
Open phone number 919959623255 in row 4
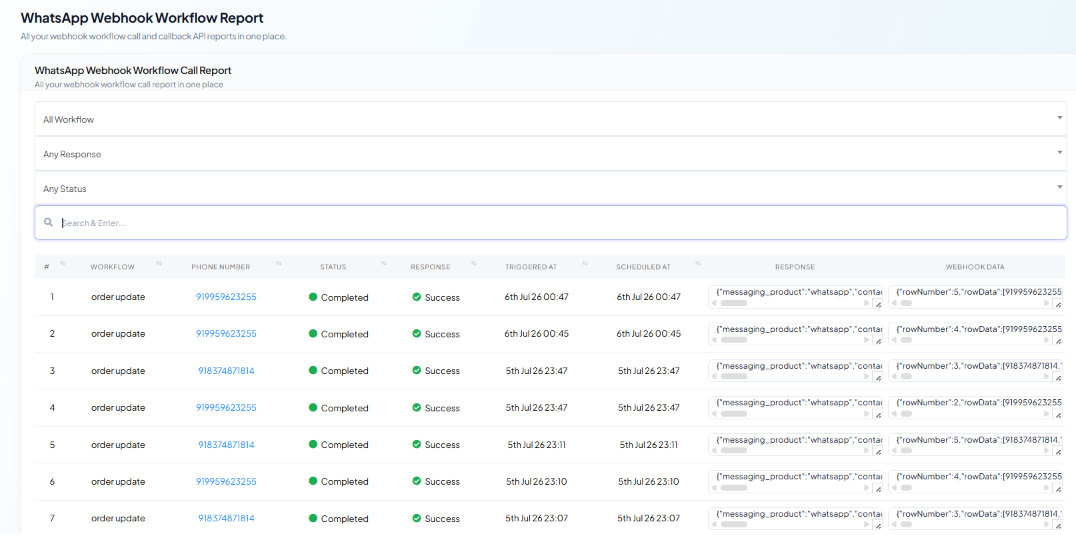click(x=226, y=407)
